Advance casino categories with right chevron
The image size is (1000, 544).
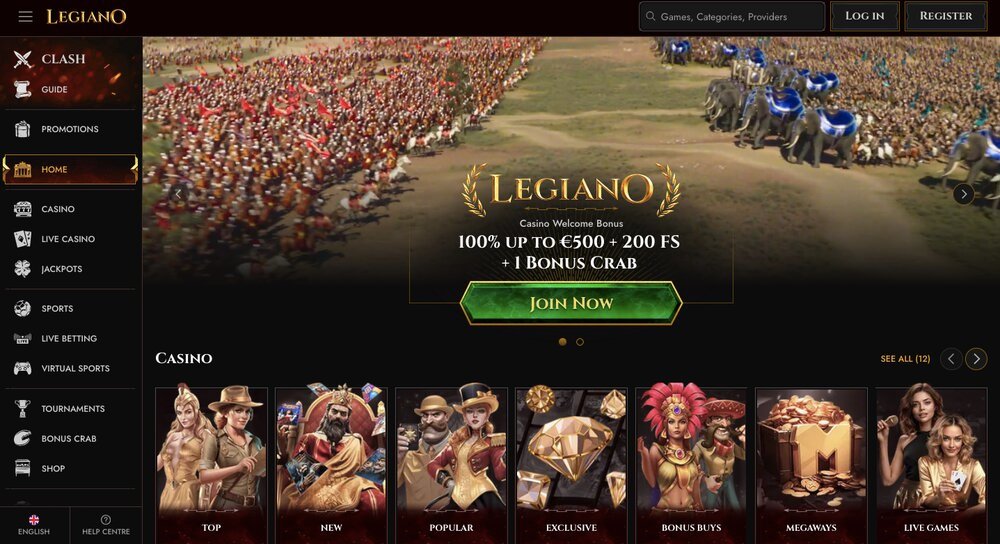(976, 359)
